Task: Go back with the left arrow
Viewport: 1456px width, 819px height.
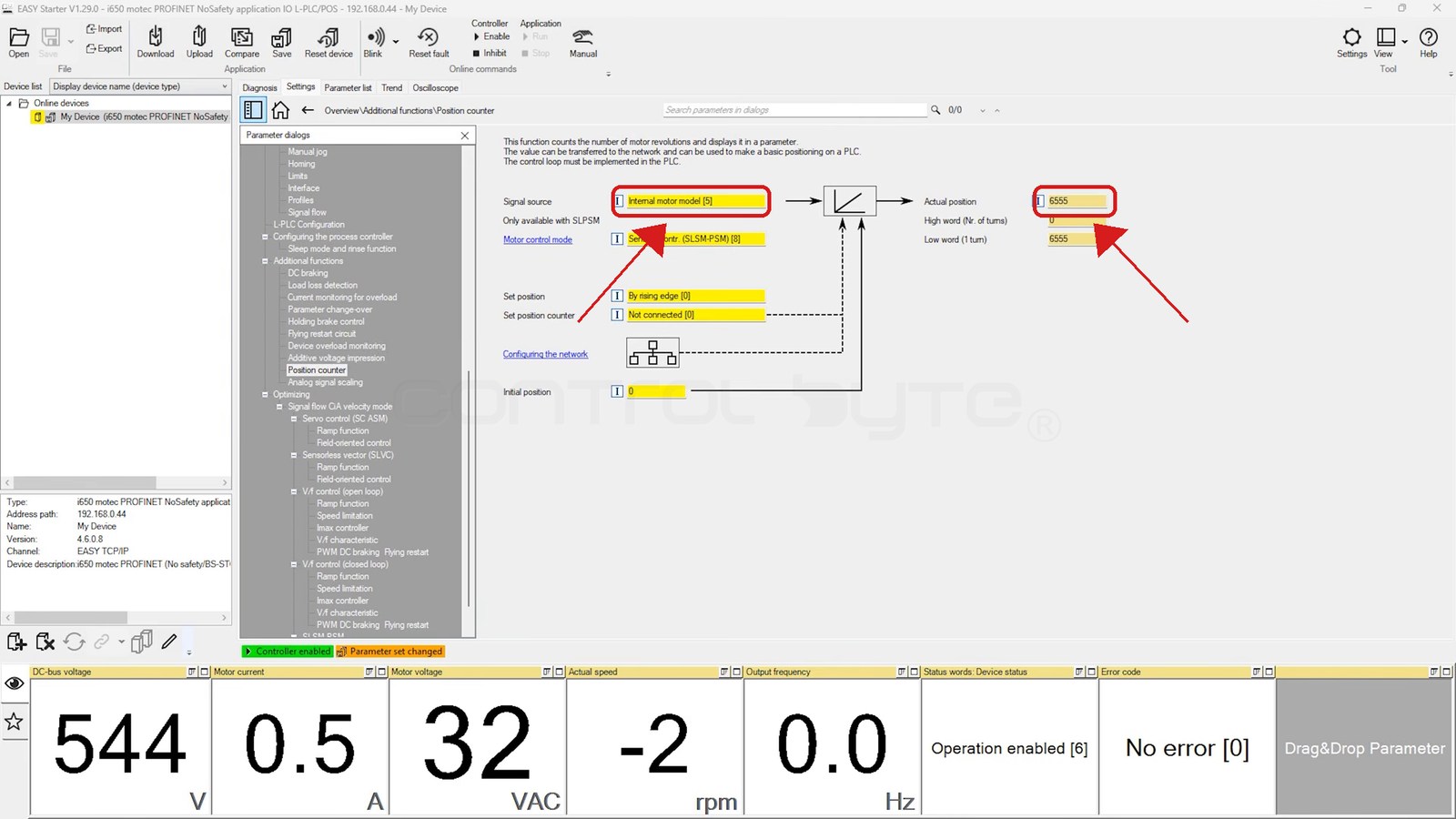Action: [308, 110]
